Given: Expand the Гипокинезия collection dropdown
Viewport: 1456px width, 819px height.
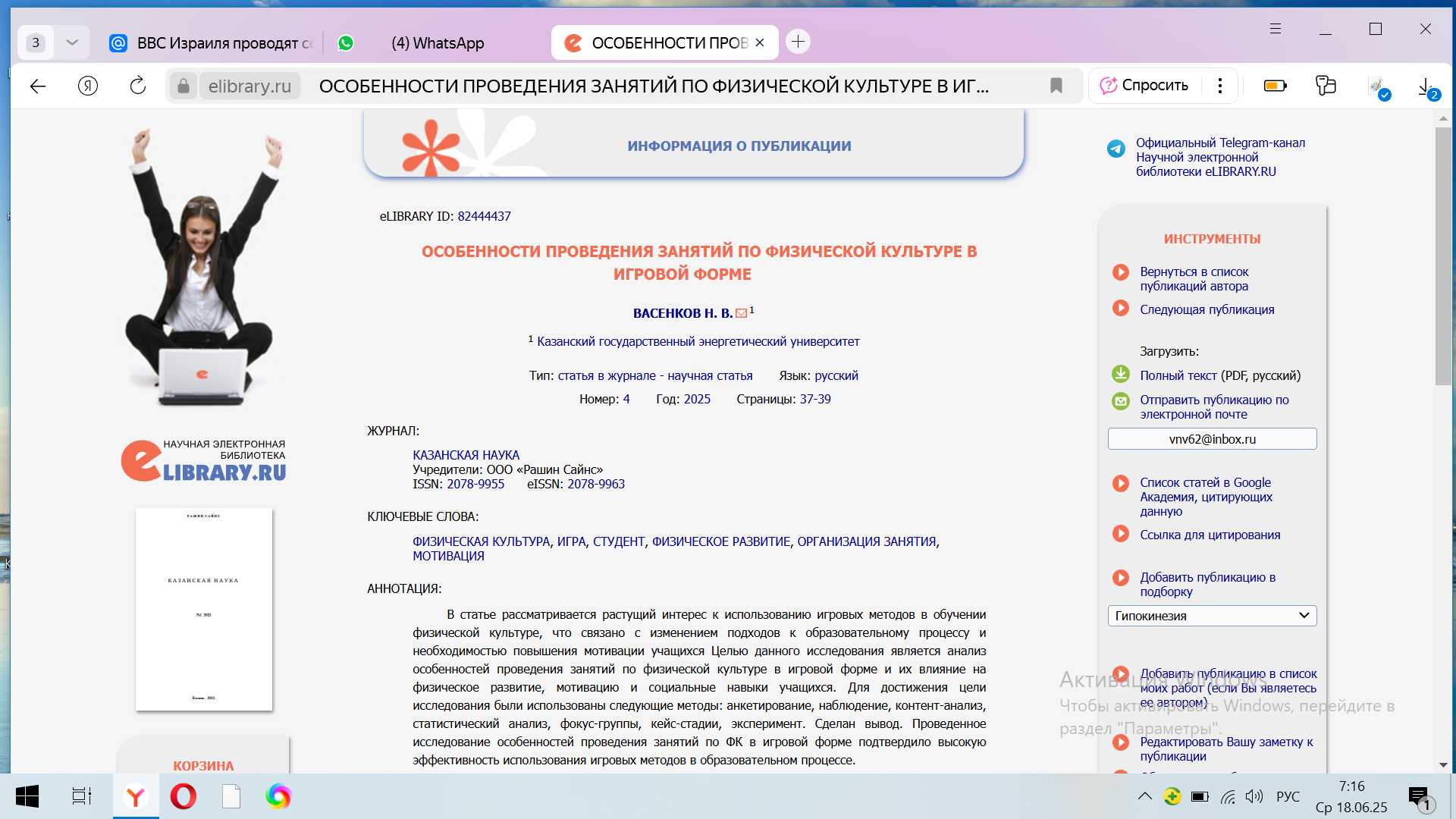Looking at the screenshot, I should (x=1211, y=616).
